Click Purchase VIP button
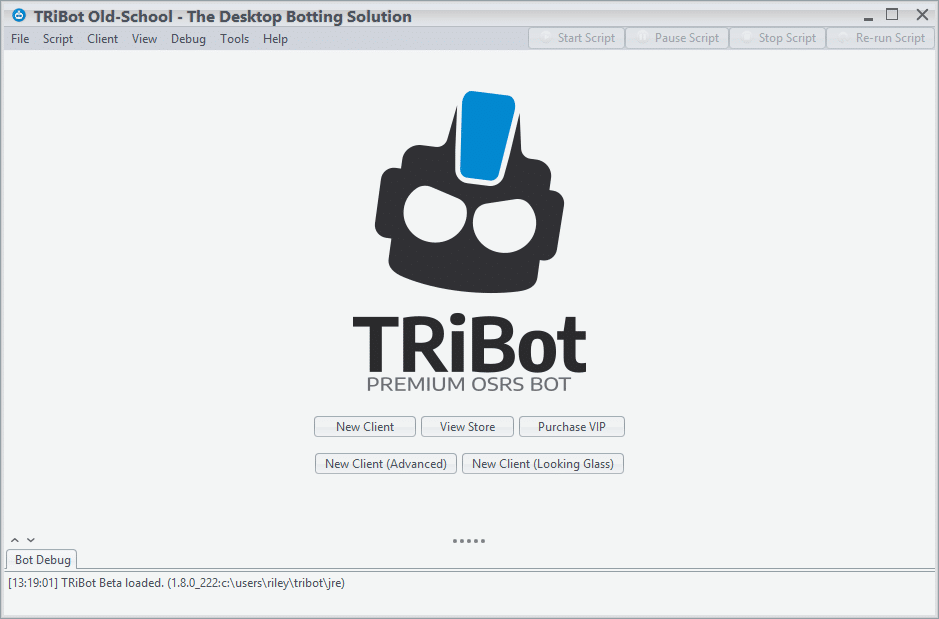This screenshot has height=619, width=939. (572, 427)
